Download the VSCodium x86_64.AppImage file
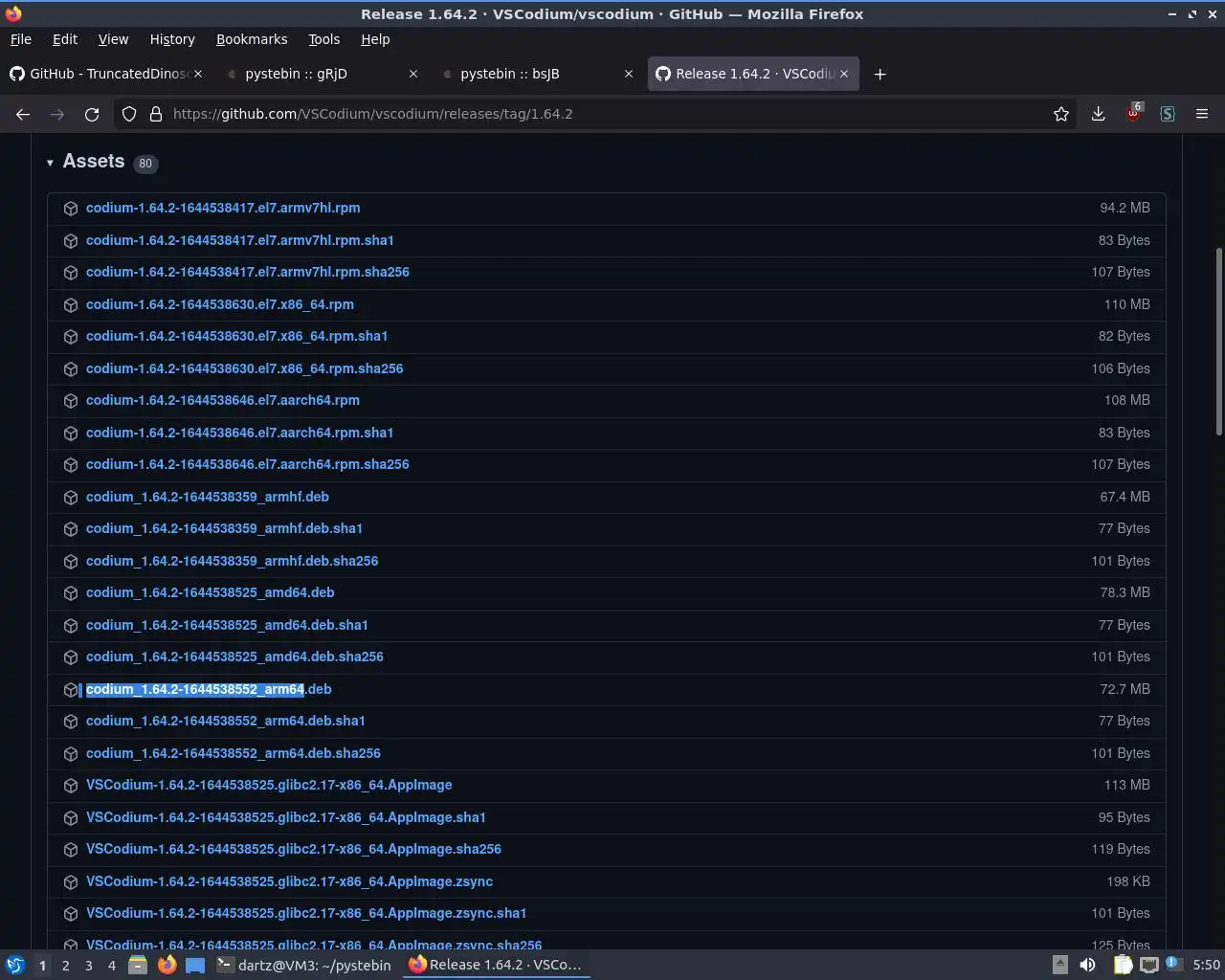This screenshot has height=980, width=1225. tap(269, 785)
